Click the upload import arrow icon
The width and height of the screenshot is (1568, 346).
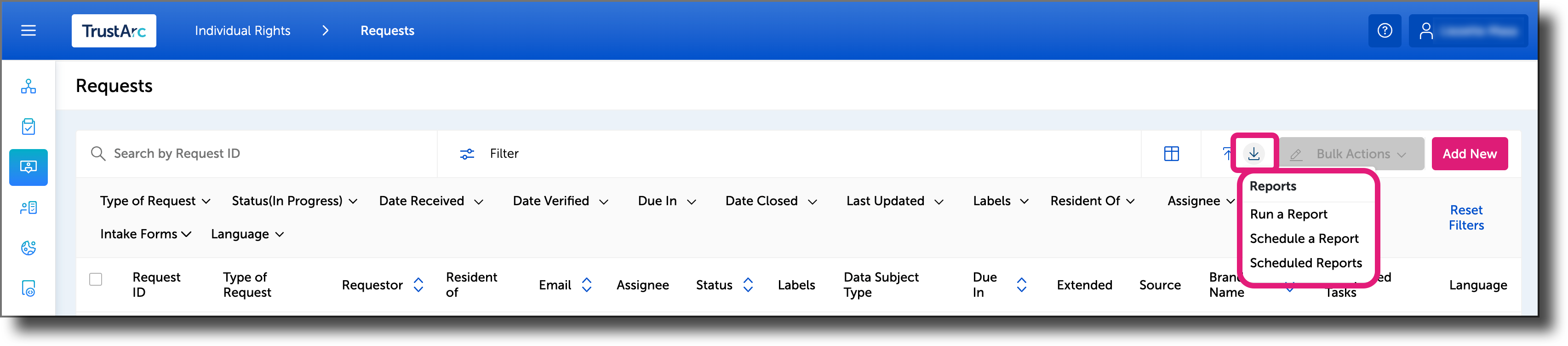pos(1227,154)
